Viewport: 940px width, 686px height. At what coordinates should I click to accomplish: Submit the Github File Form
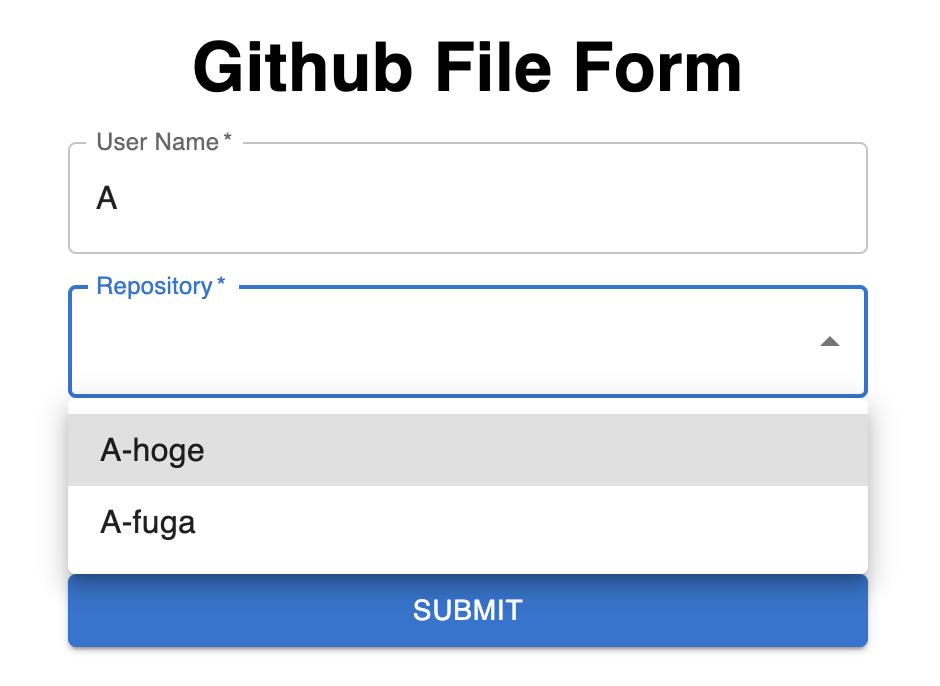point(467,610)
